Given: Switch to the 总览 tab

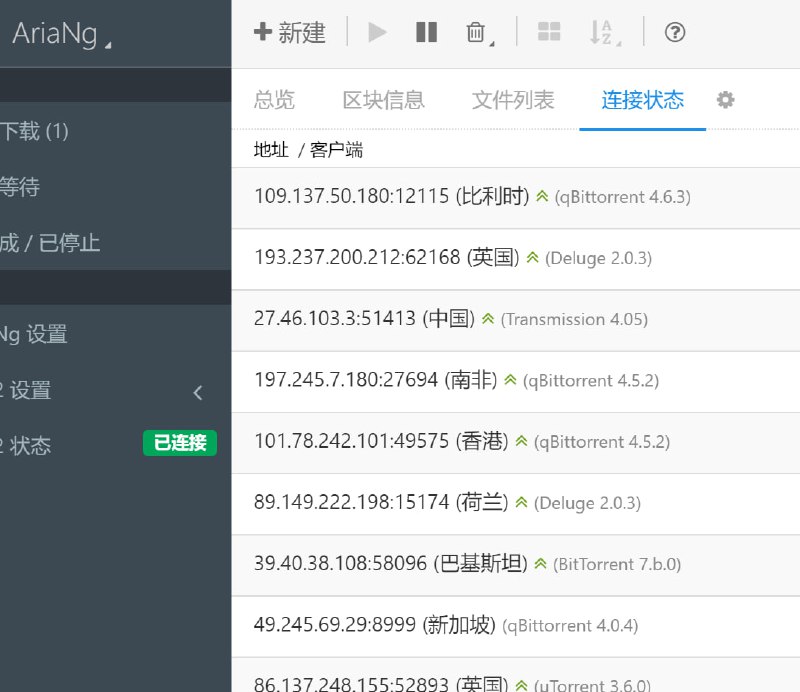Looking at the screenshot, I should point(275,100).
